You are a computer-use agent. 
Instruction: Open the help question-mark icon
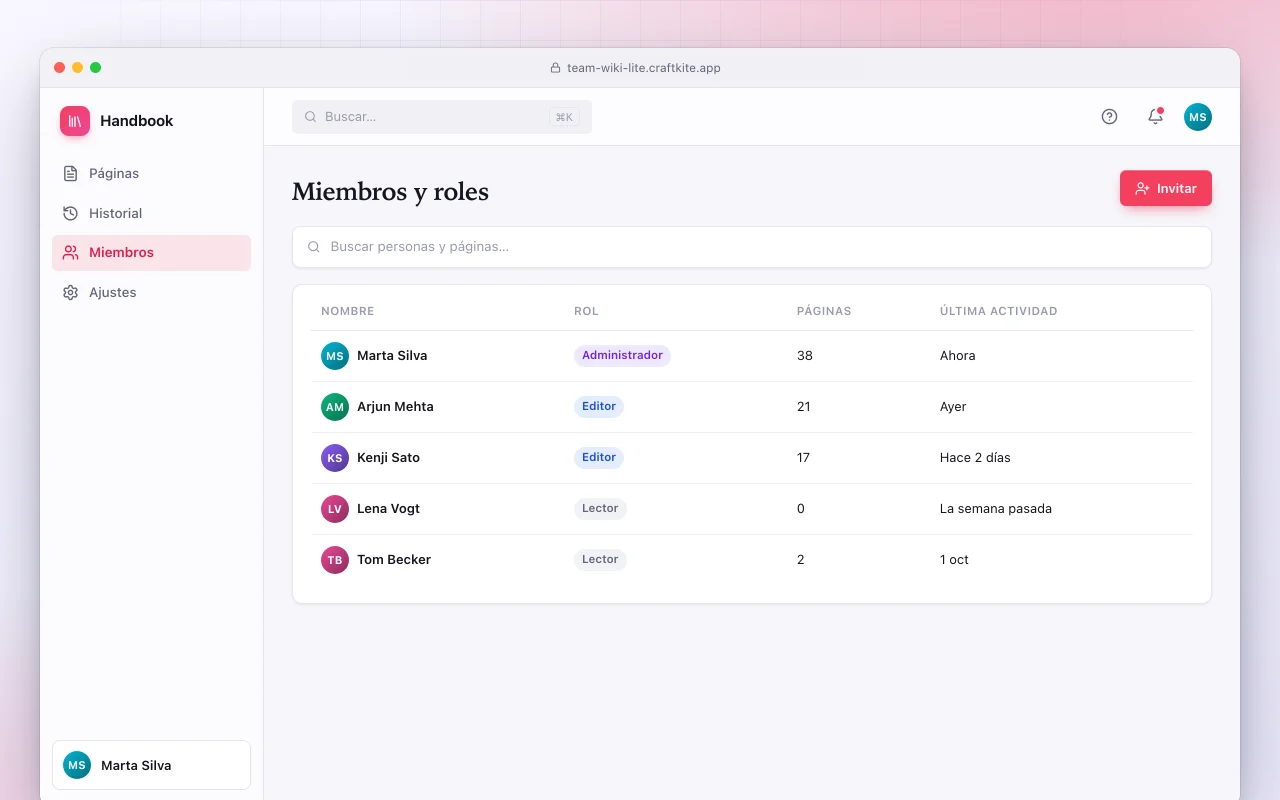tap(1109, 116)
